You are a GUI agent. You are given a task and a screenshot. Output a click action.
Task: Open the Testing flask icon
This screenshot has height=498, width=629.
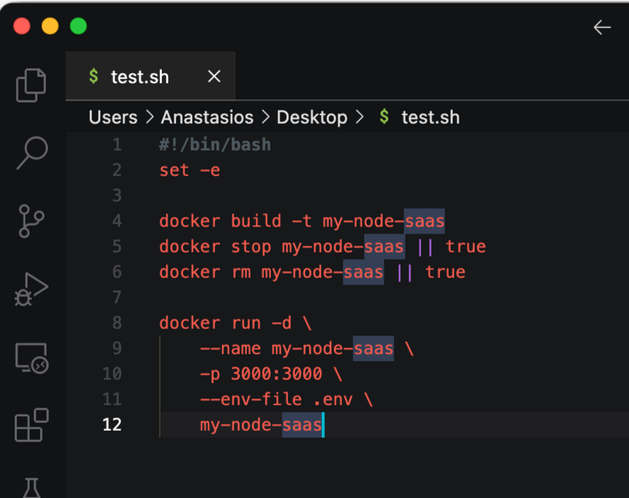[x=32, y=487]
